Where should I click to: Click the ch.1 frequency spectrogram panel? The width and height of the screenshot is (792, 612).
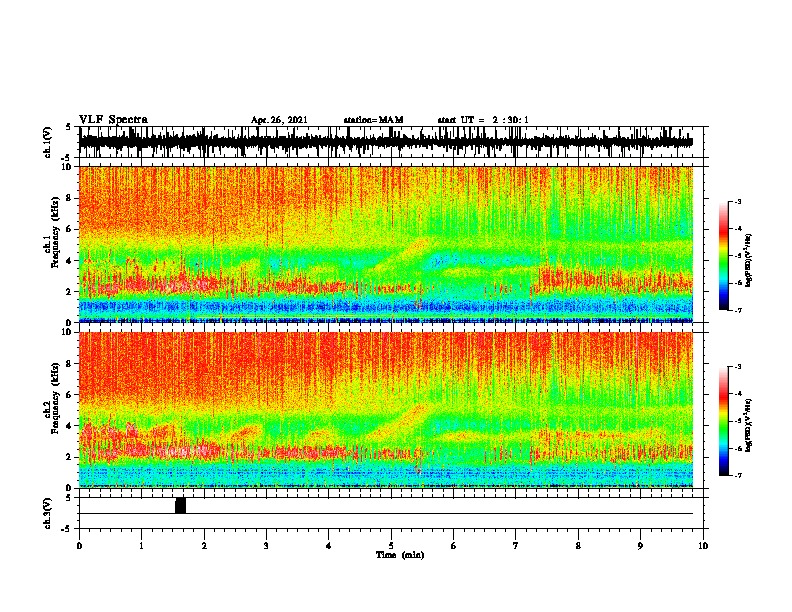point(386,244)
